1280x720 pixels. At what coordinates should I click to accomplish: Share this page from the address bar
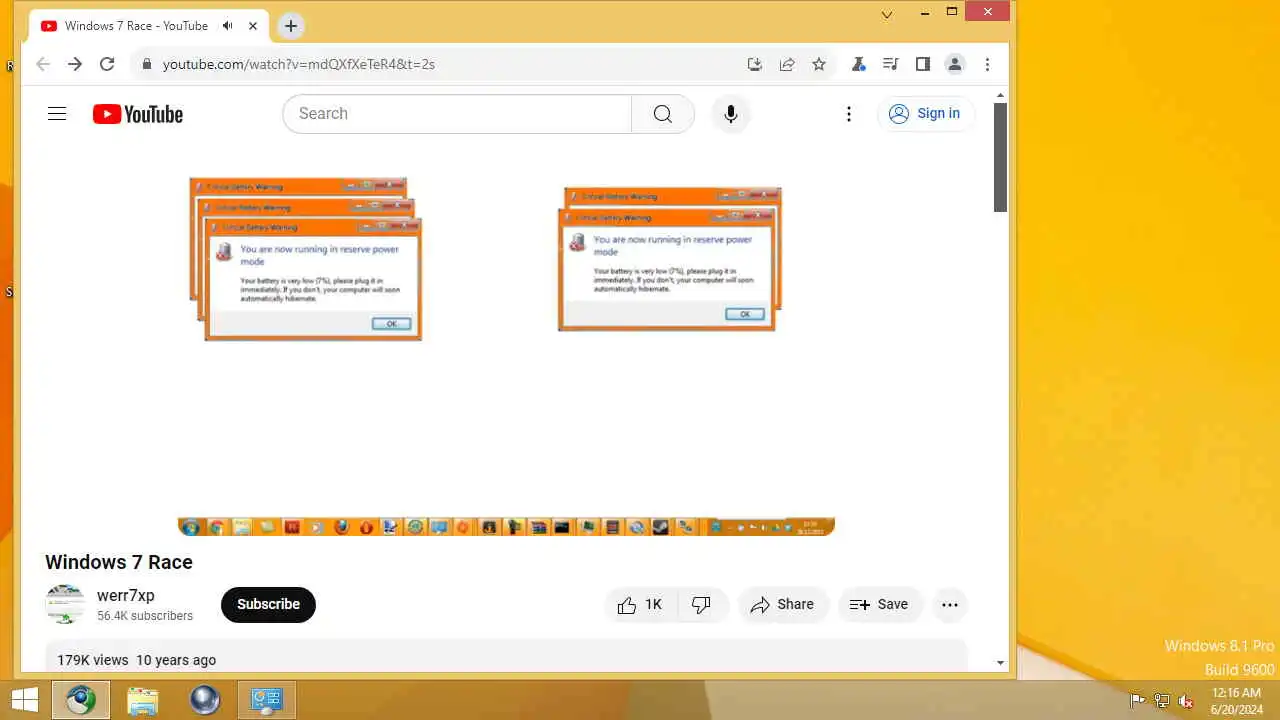[787, 64]
